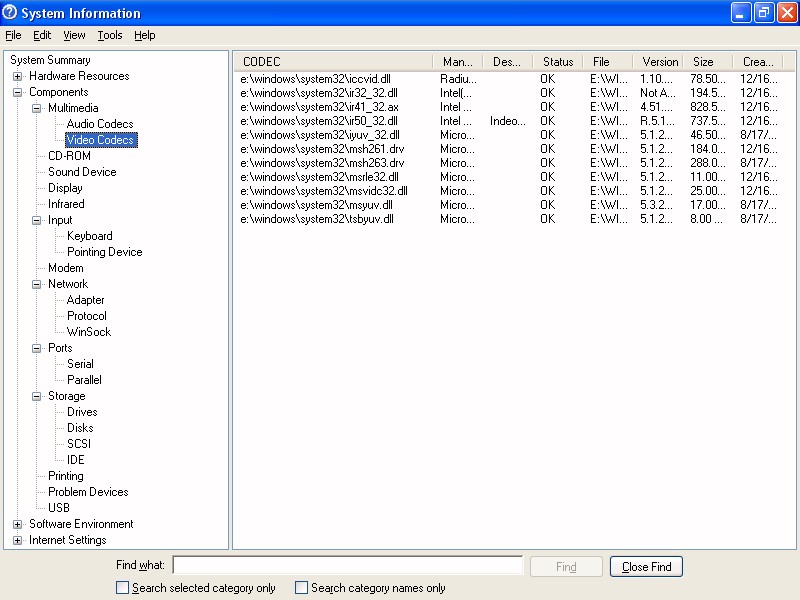
Task: Click the System Information title bar icon
Action: click(10, 12)
